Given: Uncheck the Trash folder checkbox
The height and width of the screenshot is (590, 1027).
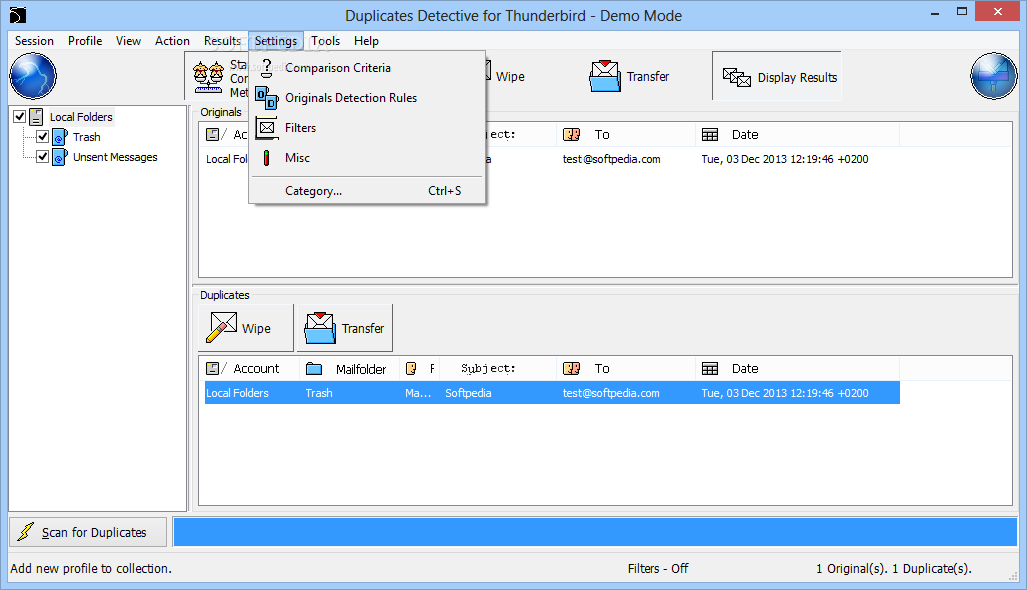Looking at the screenshot, I should 43,137.
